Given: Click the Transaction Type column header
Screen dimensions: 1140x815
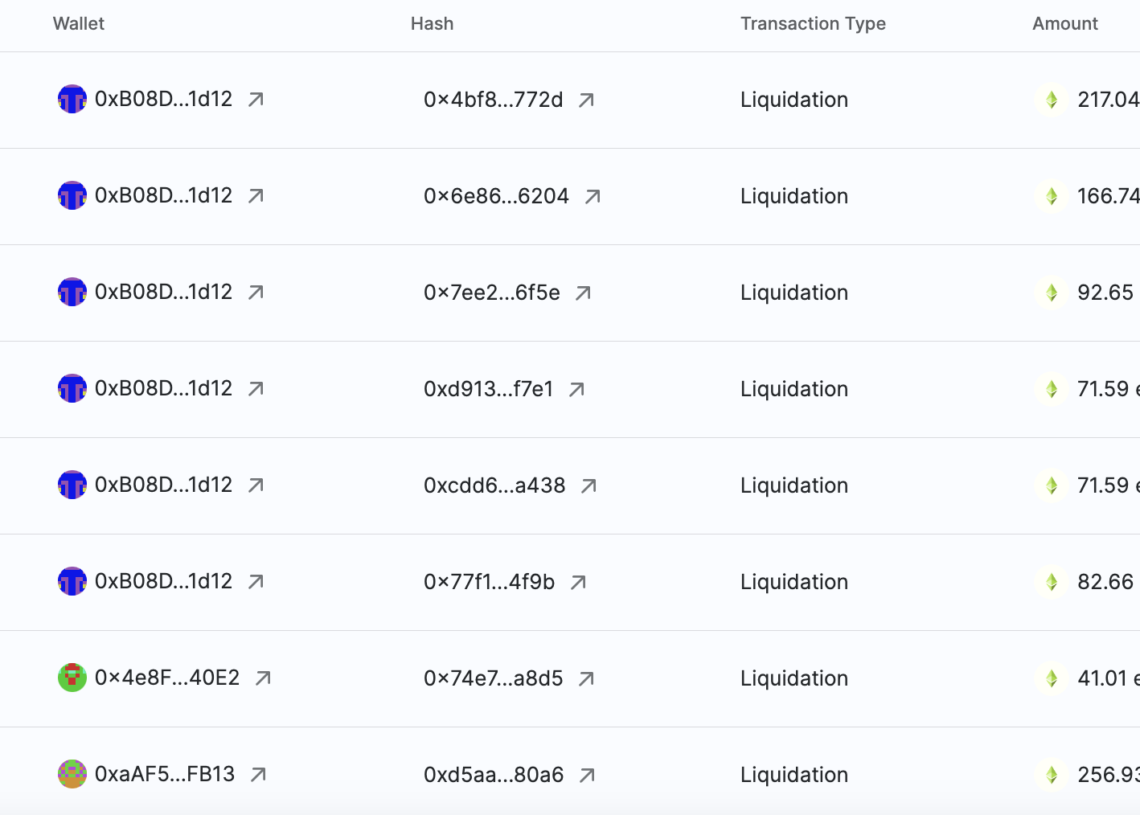Looking at the screenshot, I should coord(813,23).
